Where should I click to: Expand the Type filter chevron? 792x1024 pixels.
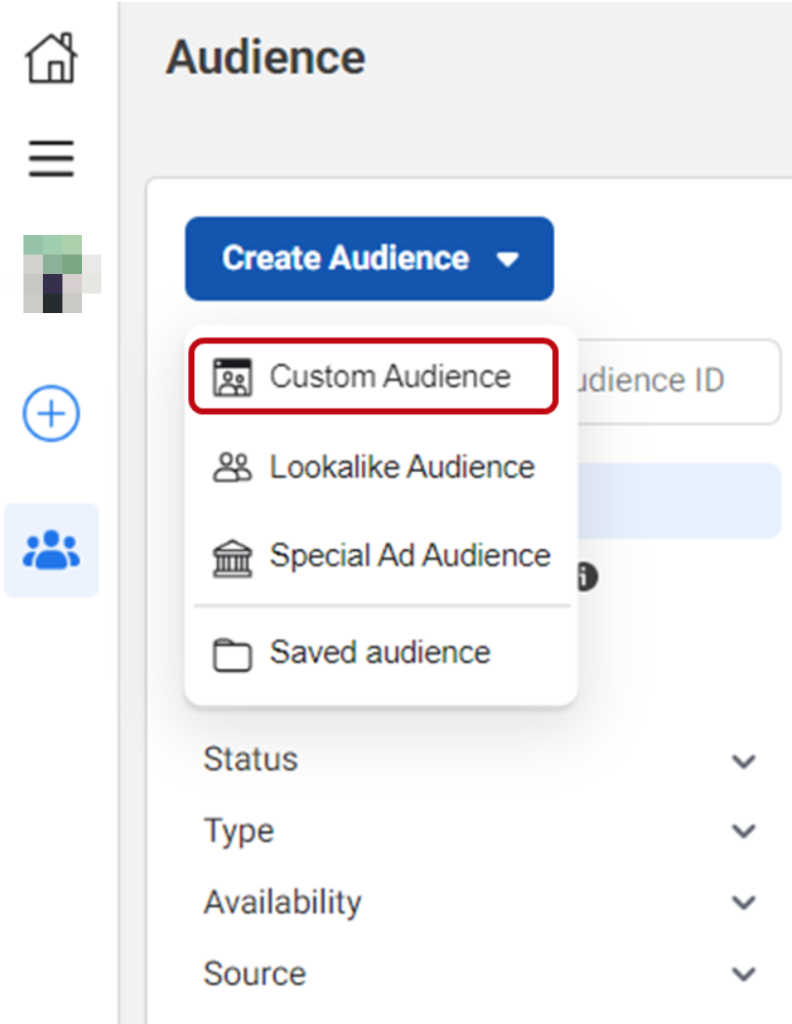[743, 831]
